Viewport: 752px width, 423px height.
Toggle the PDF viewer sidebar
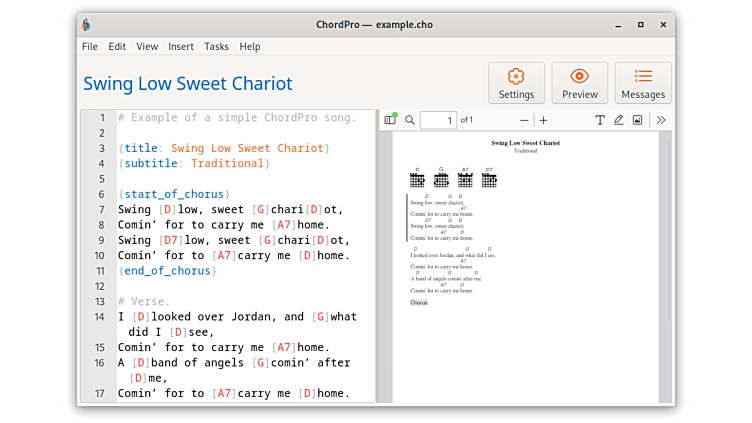[x=390, y=120]
